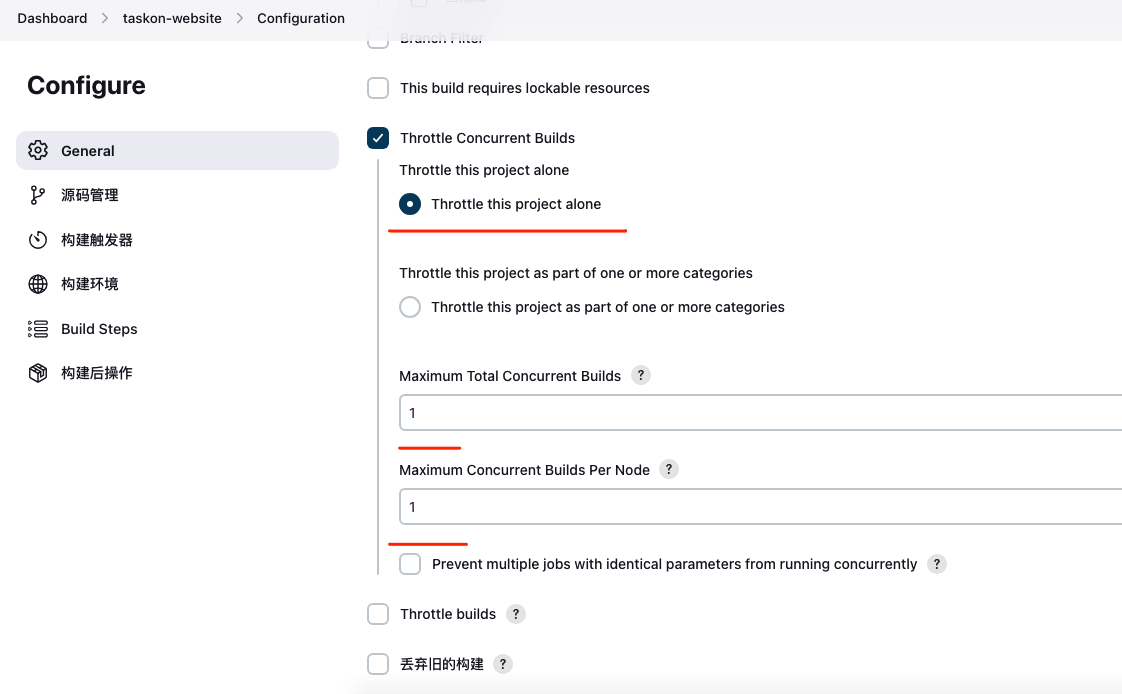Image resolution: width=1122 pixels, height=694 pixels.
Task: Click the build triggers clock icon
Action: coord(38,240)
